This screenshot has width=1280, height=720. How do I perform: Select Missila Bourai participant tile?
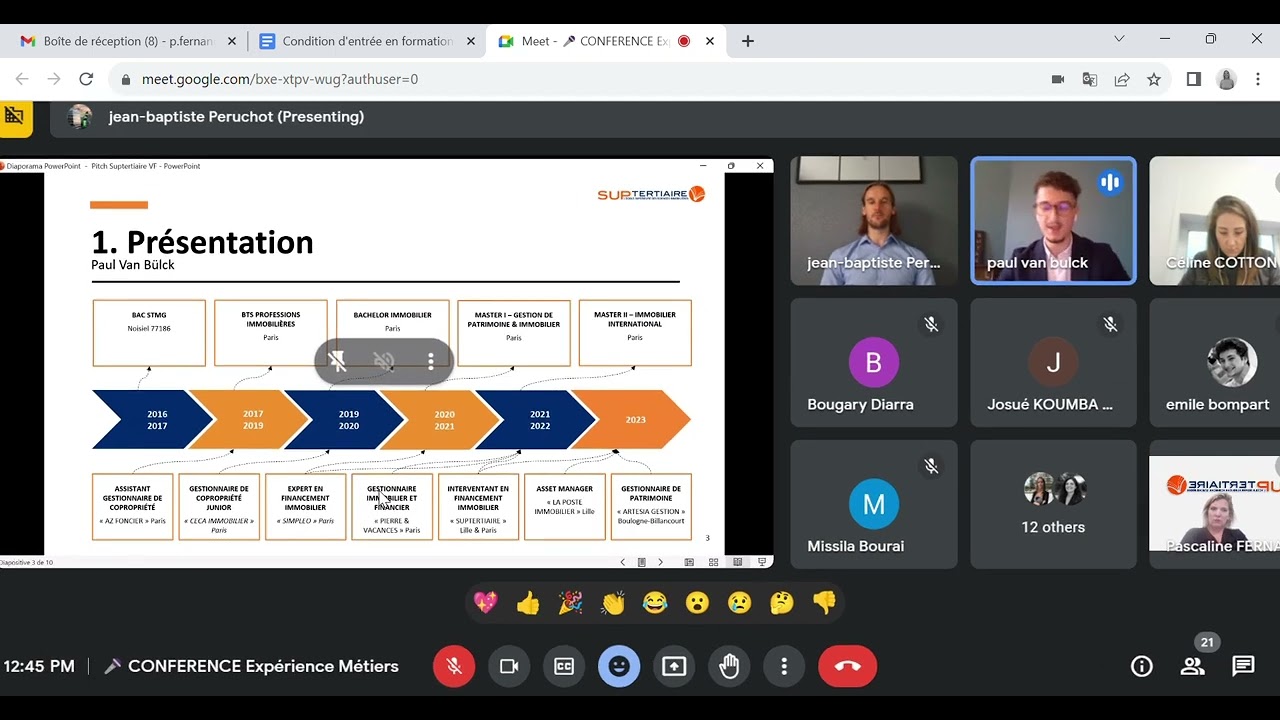coord(874,504)
